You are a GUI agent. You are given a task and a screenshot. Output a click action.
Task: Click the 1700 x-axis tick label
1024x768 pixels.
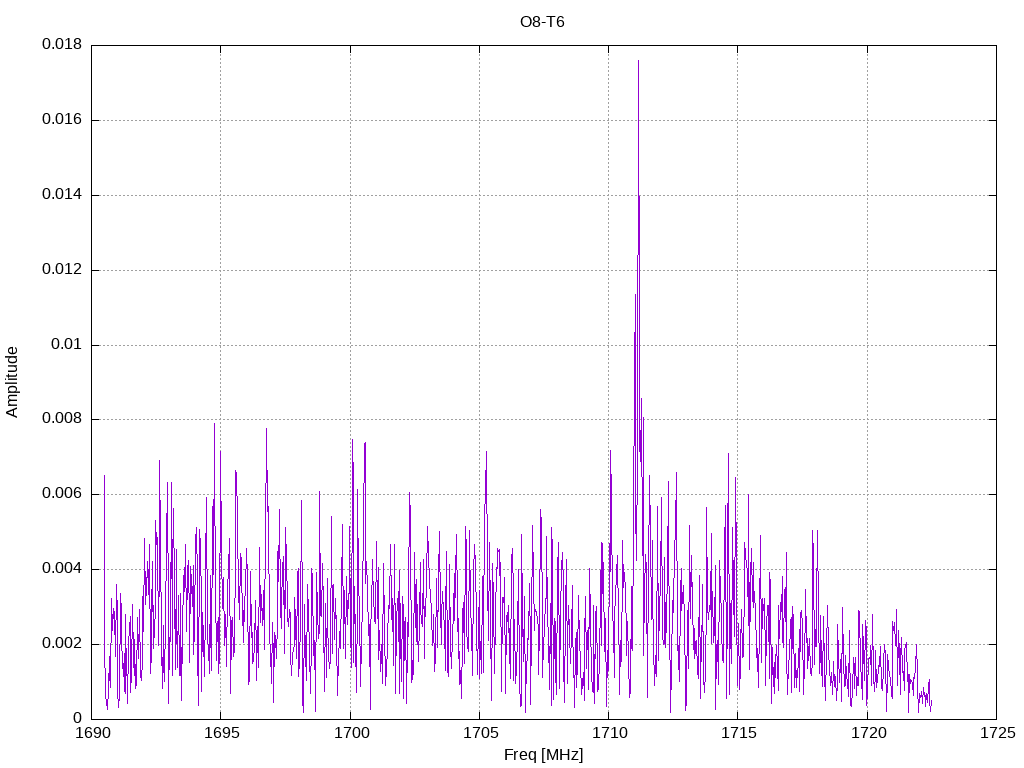click(351, 733)
